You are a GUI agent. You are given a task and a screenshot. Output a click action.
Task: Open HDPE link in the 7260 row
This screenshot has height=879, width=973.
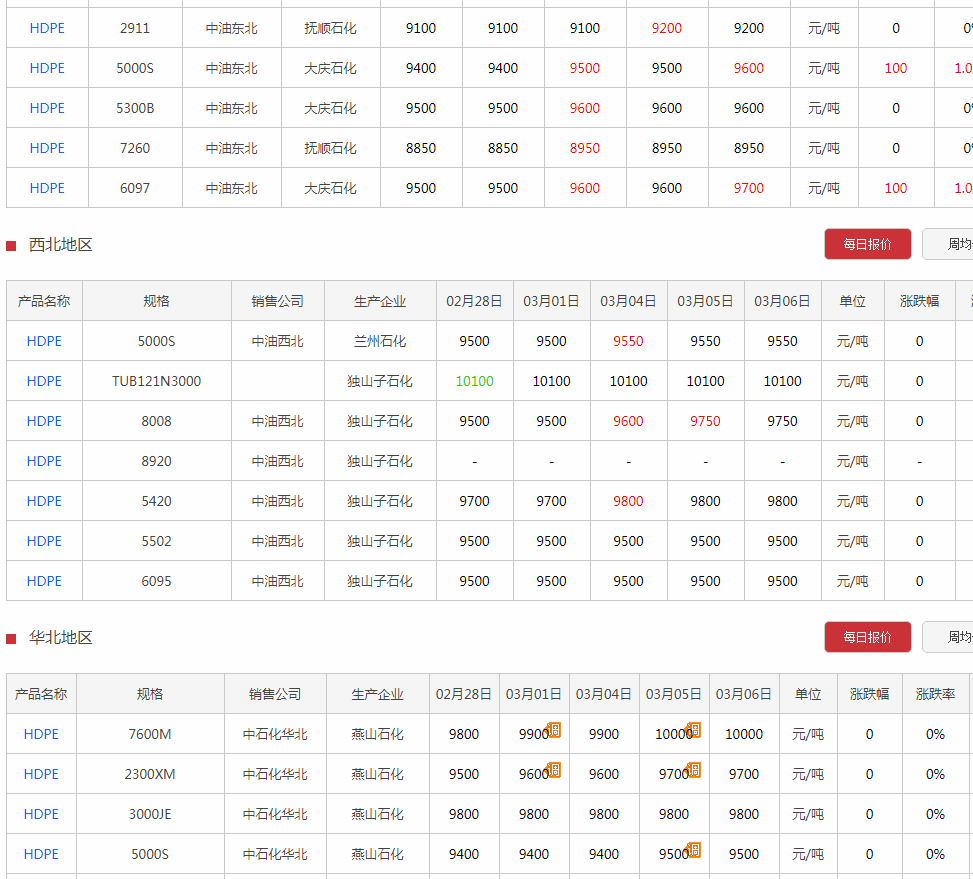coord(47,148)
